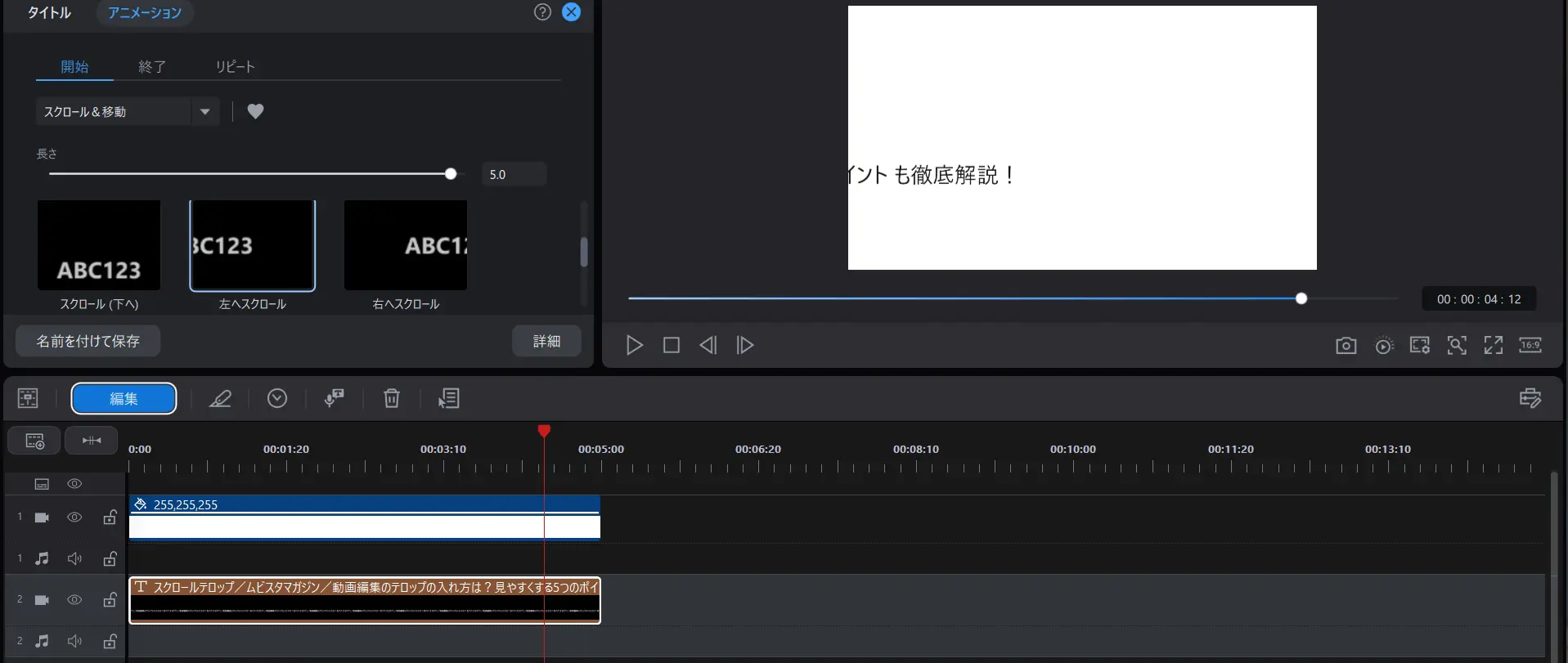1568x663 pixels.
Task: Lock video track 1
Action: [110, 517]
